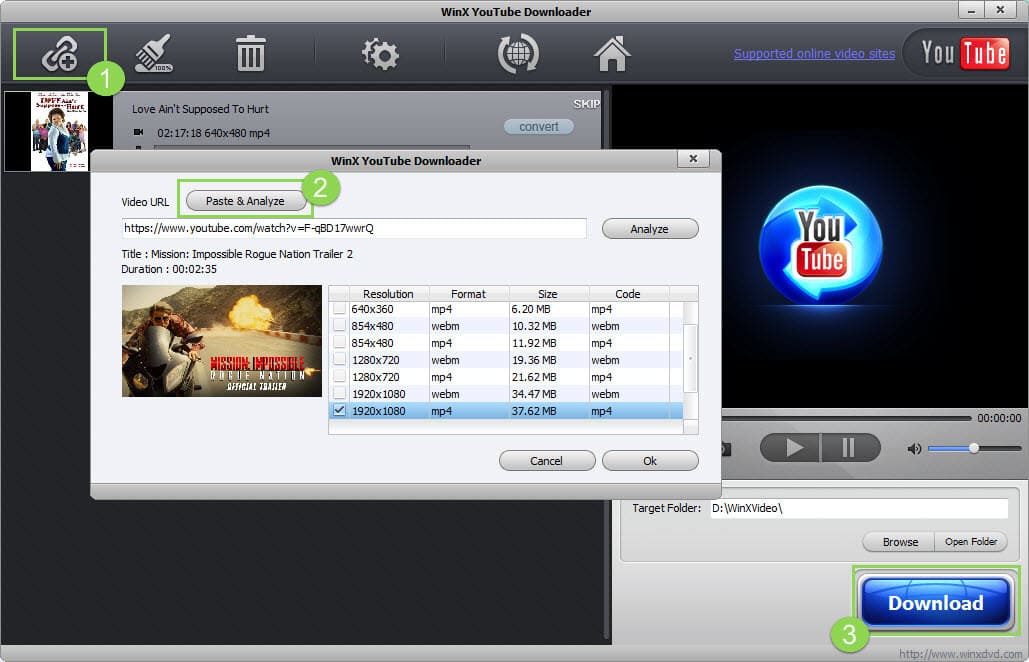Click the play button in preview player

pos(789,448)
